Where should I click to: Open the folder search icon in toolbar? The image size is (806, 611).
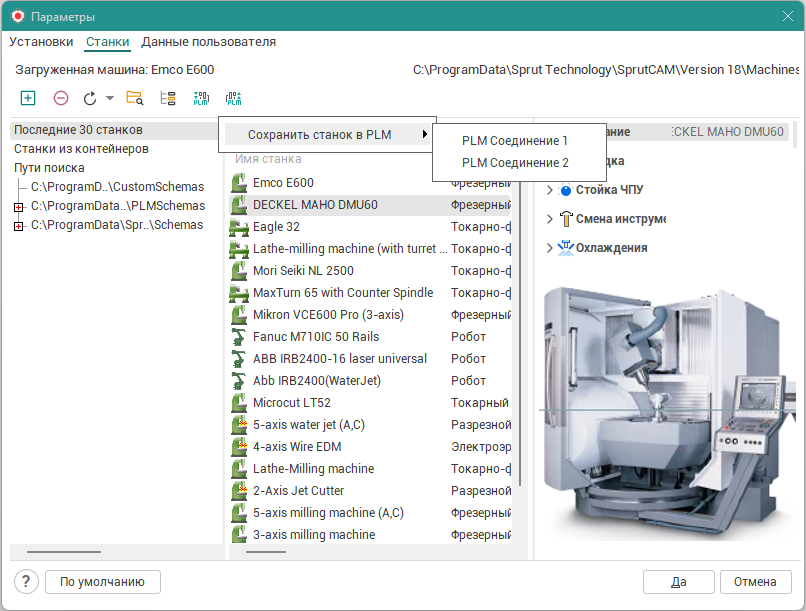point(135,98)
